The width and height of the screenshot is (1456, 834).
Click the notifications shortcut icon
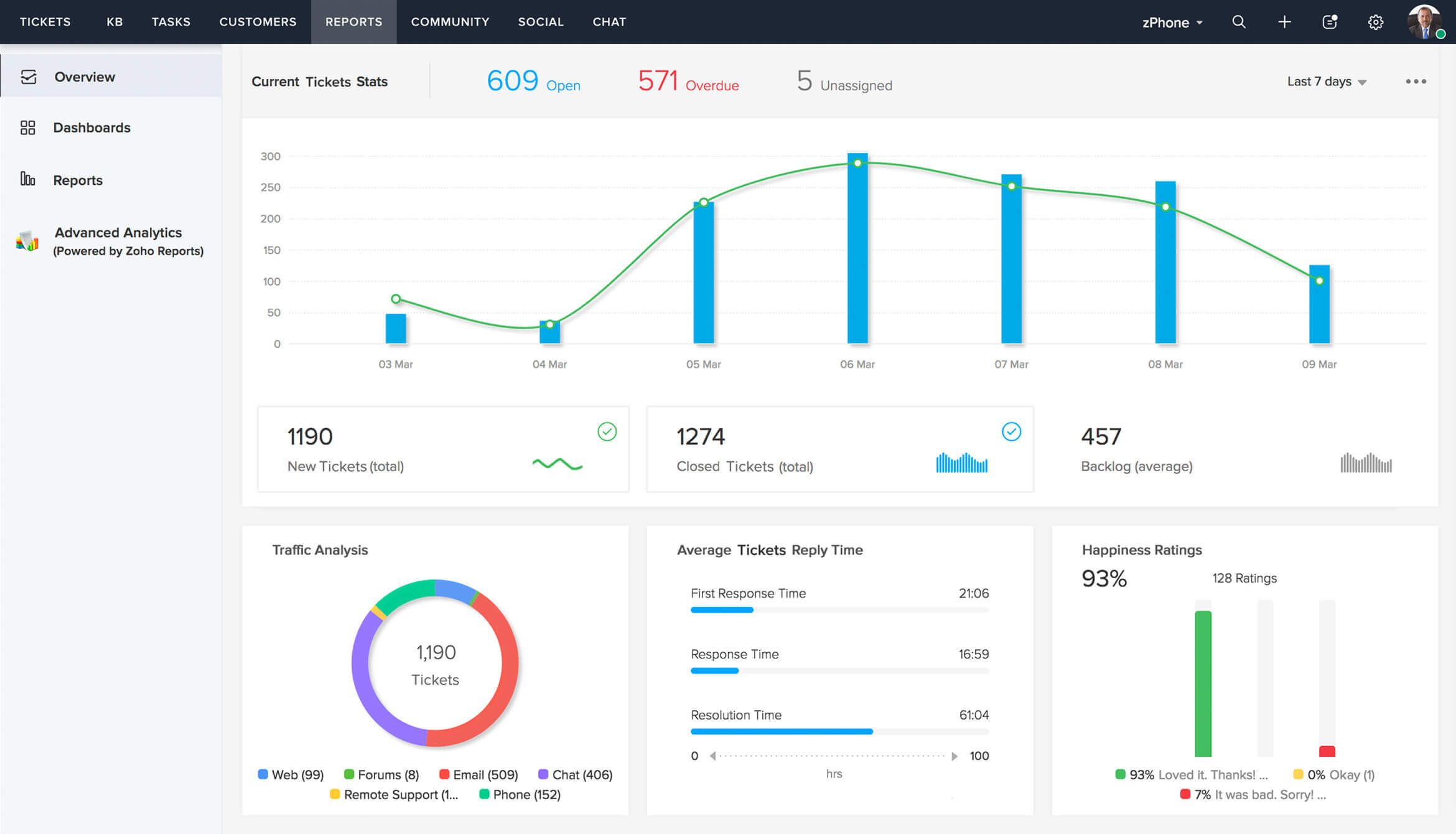(x=1331, y=21)
